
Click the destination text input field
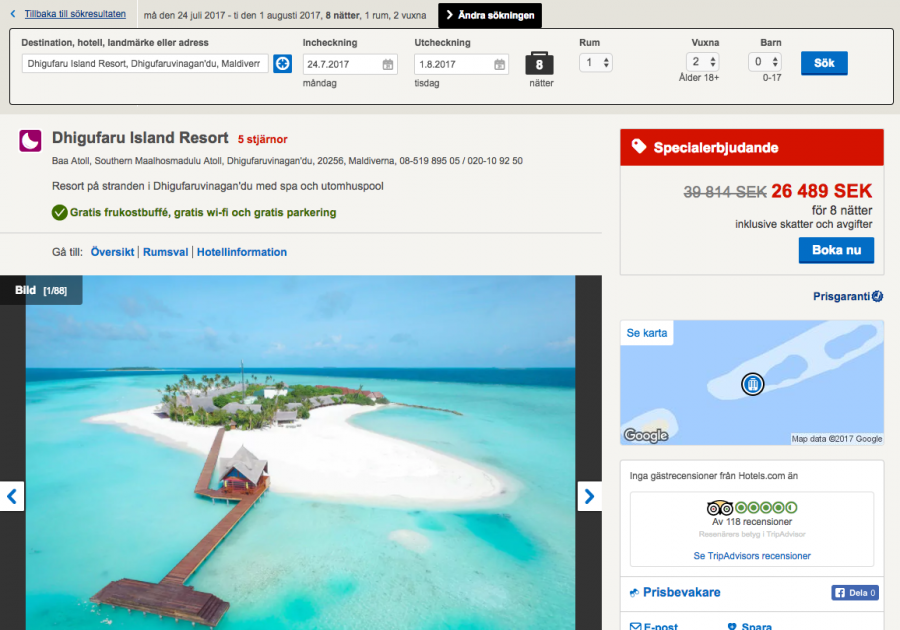tap(145, 64)
